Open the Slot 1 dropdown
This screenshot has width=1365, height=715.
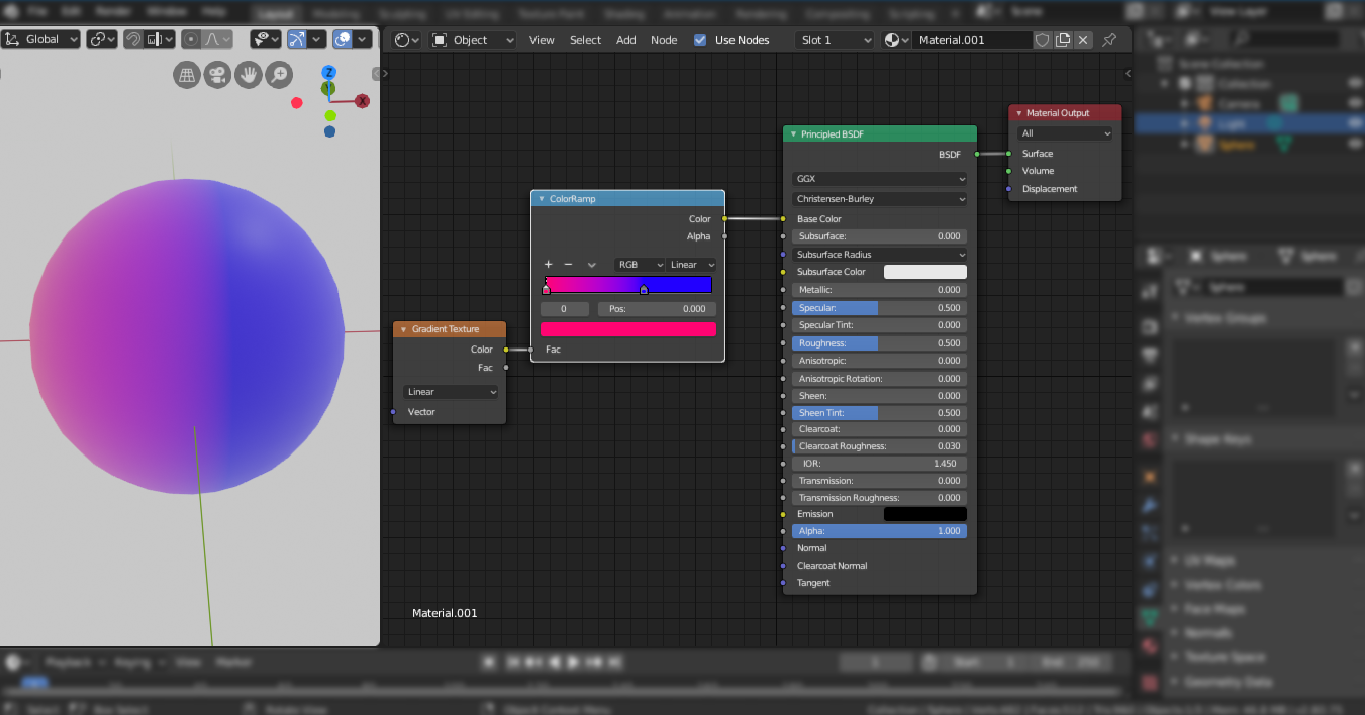(836, 40)
